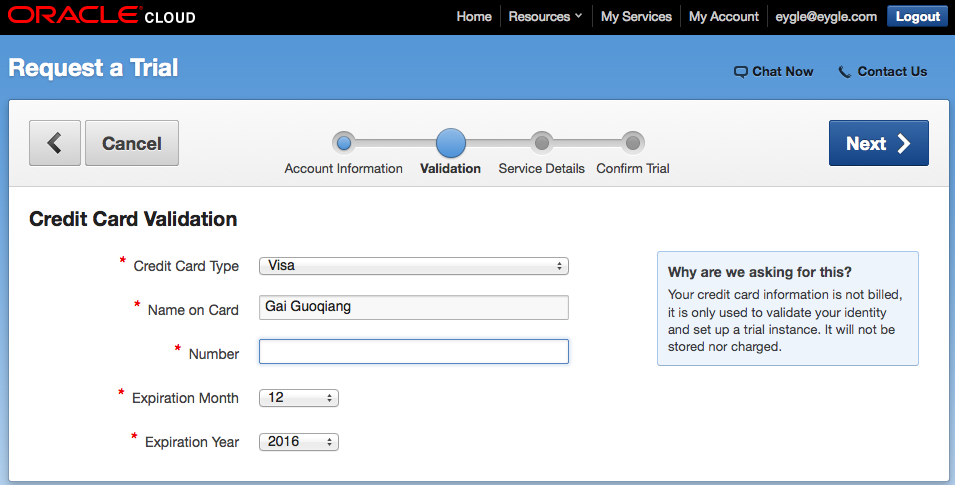Click the Chat Now speech bubble icon
The width and height of the screenshot is (955, 485).
coord(741,72)
